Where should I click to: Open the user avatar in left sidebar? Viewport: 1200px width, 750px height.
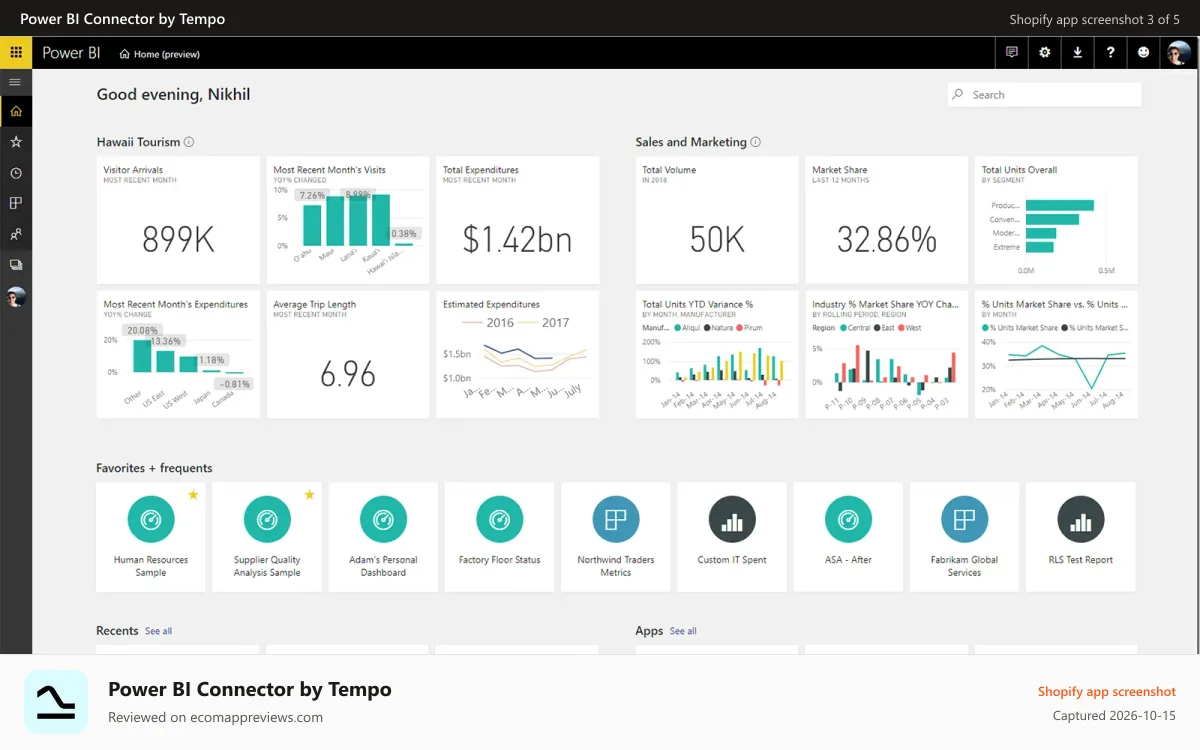[x=16, y=296]
